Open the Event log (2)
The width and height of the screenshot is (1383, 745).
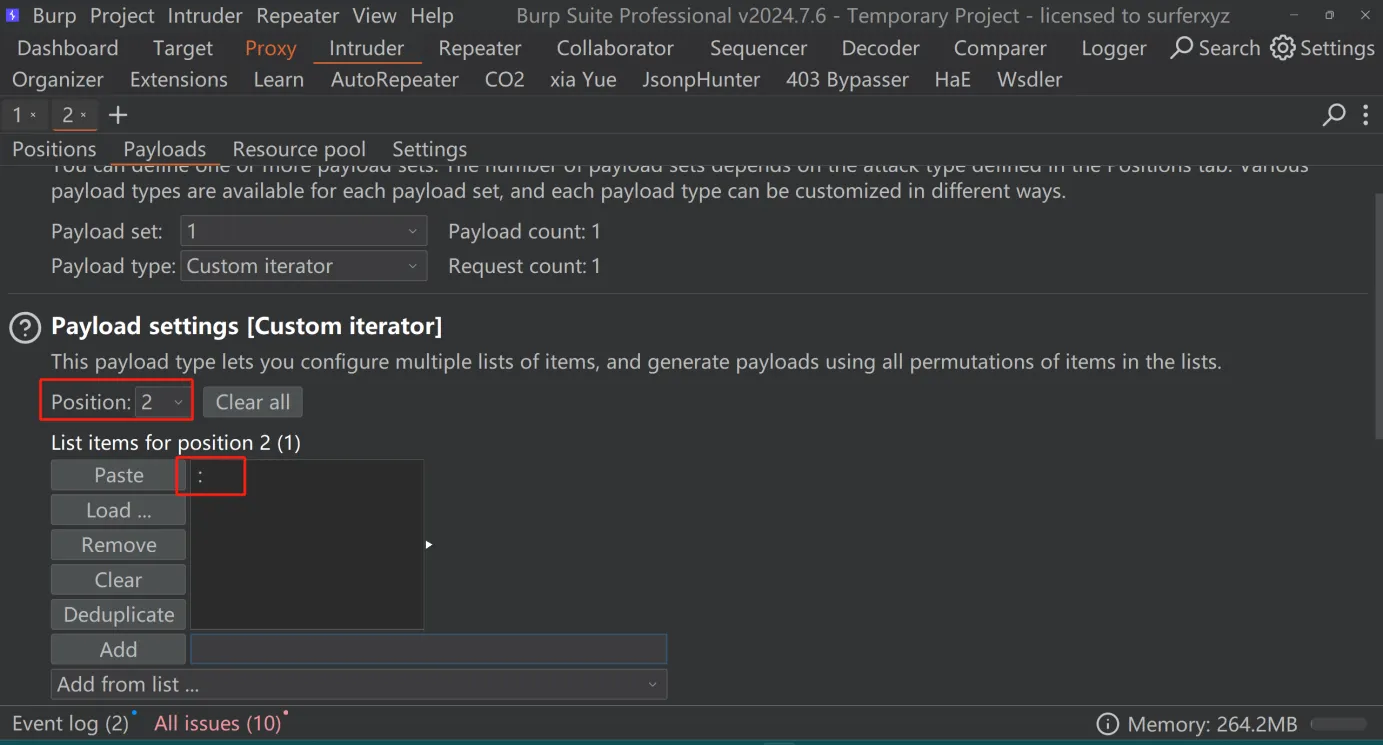coord(70,724)
